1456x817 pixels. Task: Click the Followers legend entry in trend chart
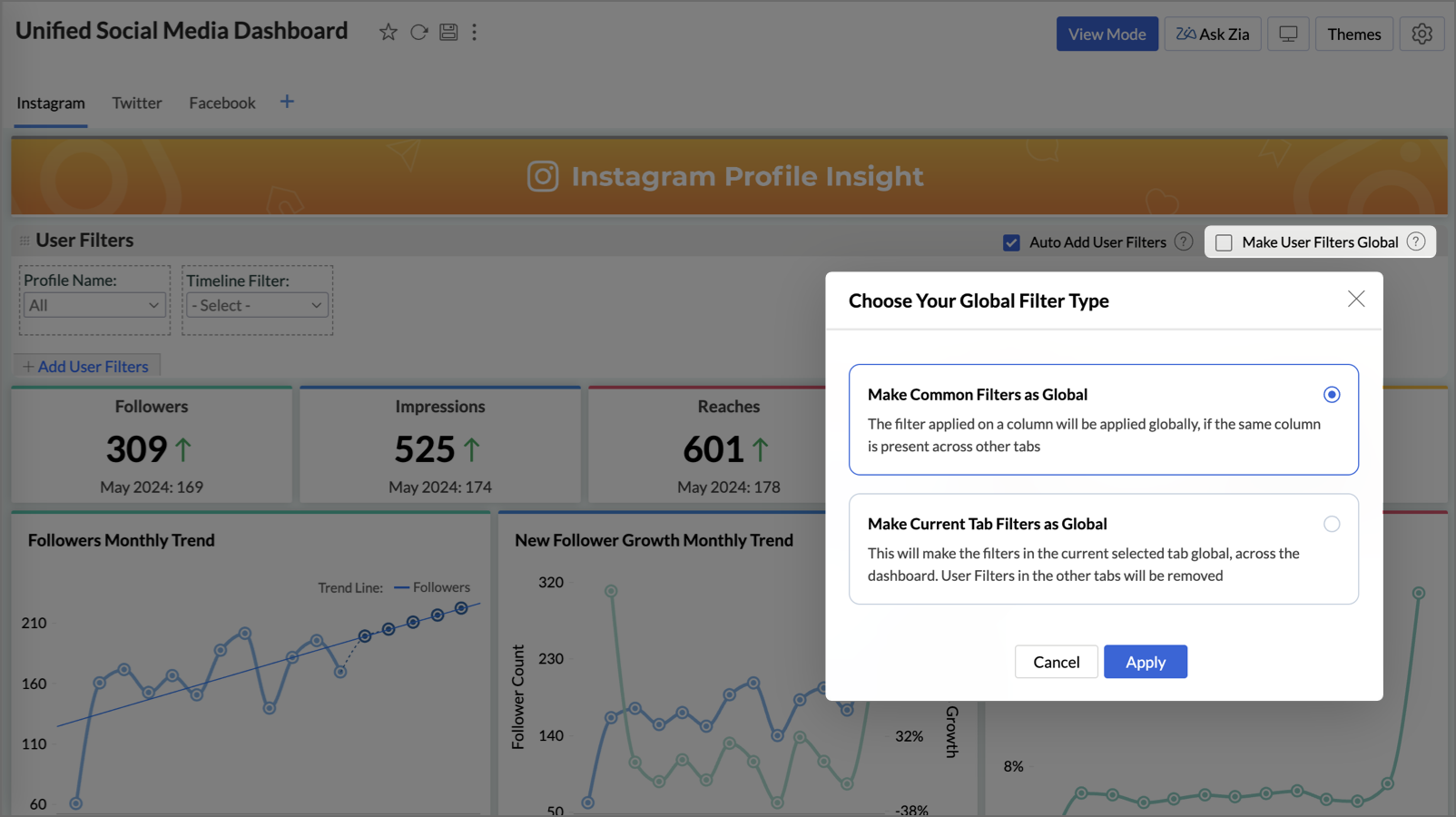(432, 587)
